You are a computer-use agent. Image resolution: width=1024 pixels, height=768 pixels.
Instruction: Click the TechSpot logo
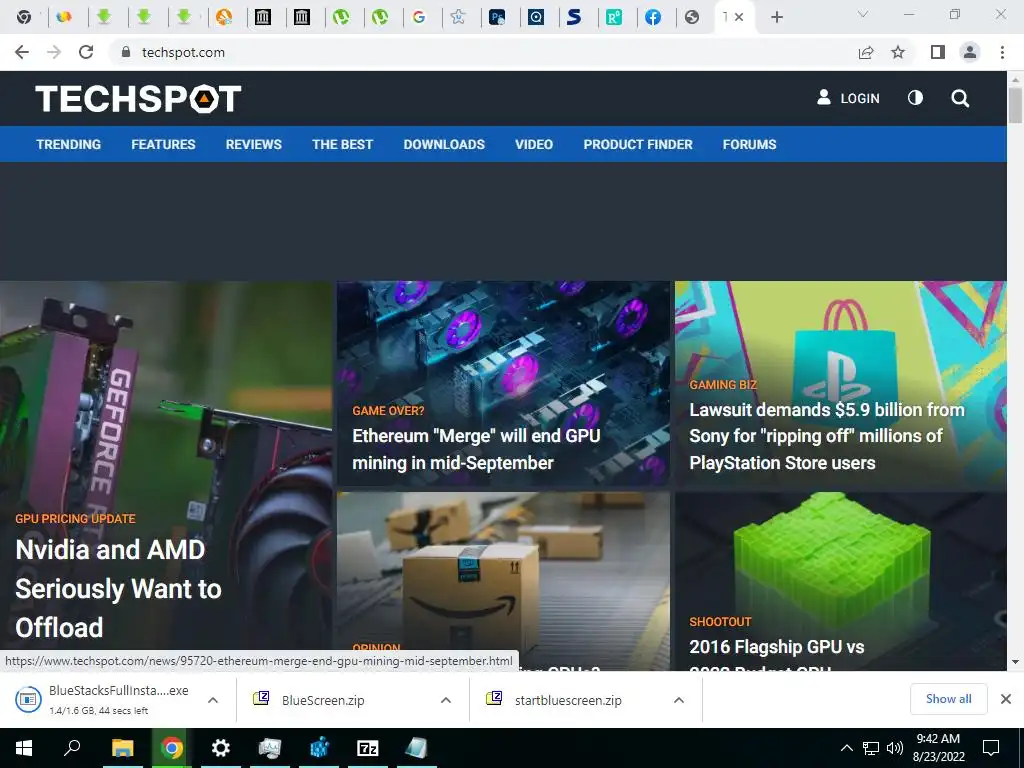click(x=138, y=99)
